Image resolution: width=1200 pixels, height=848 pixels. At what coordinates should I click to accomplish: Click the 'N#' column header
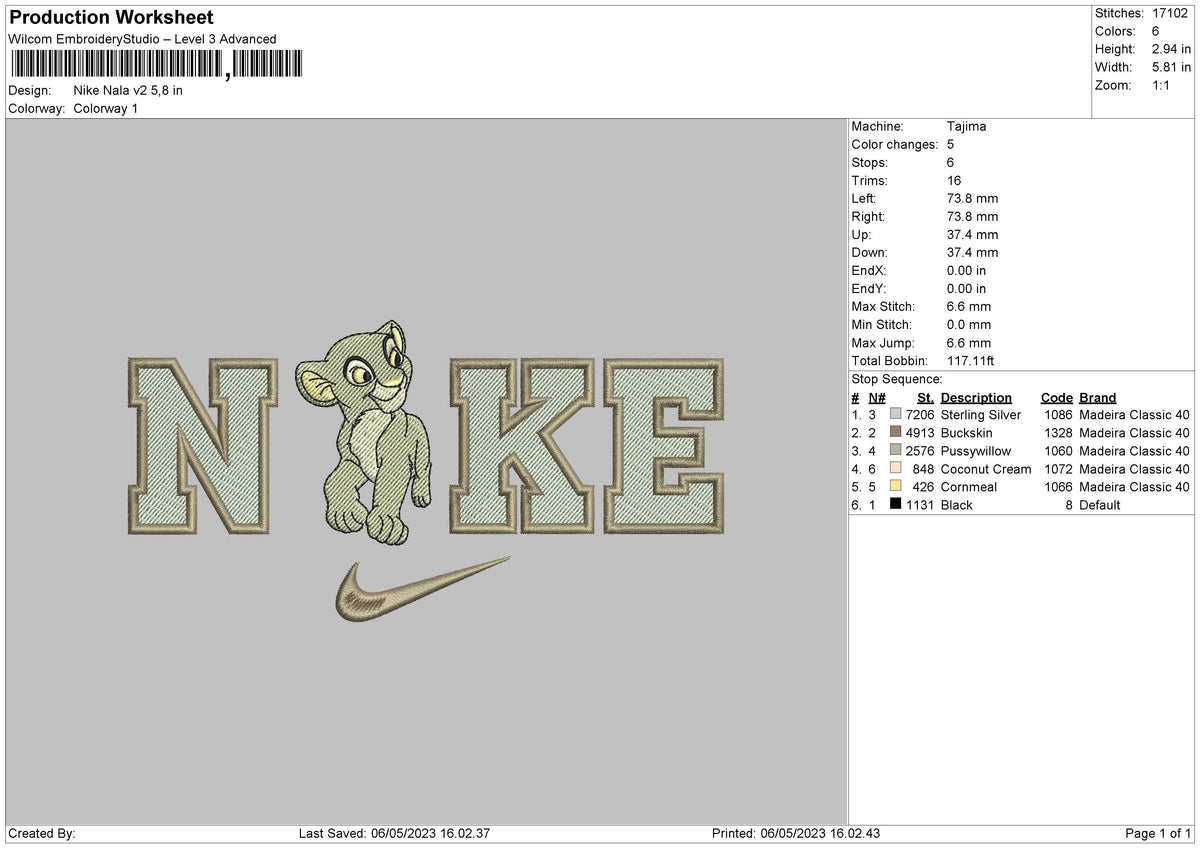pos(879,398)
